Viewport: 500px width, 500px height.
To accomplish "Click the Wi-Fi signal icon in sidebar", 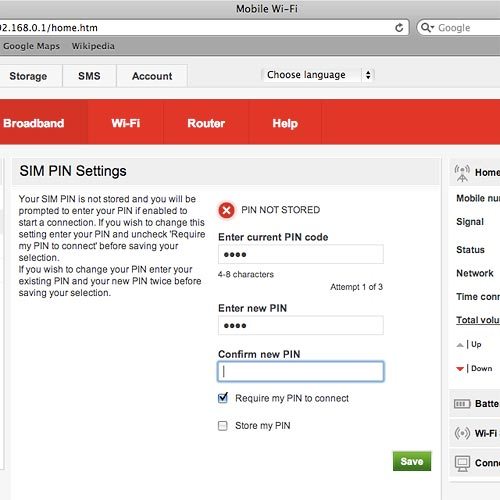I will click(x=462, y=433).
